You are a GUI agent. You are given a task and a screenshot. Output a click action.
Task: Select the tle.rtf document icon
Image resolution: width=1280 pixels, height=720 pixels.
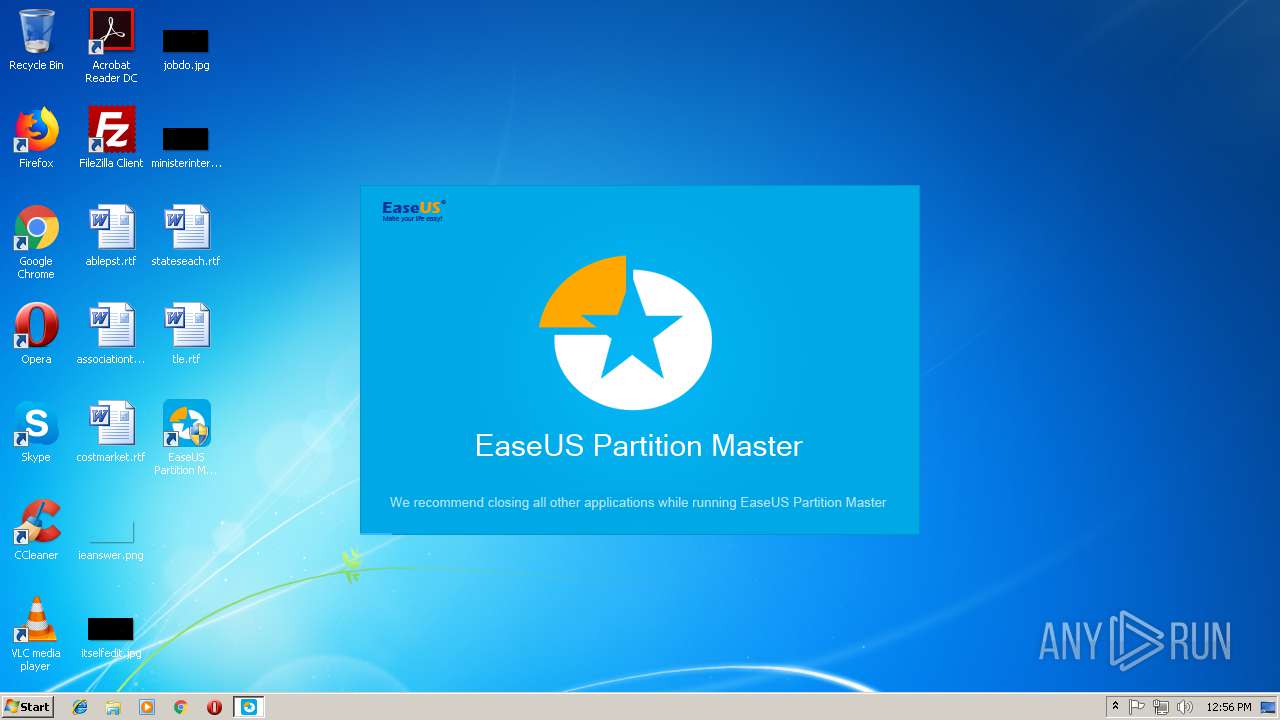(186, 334)
